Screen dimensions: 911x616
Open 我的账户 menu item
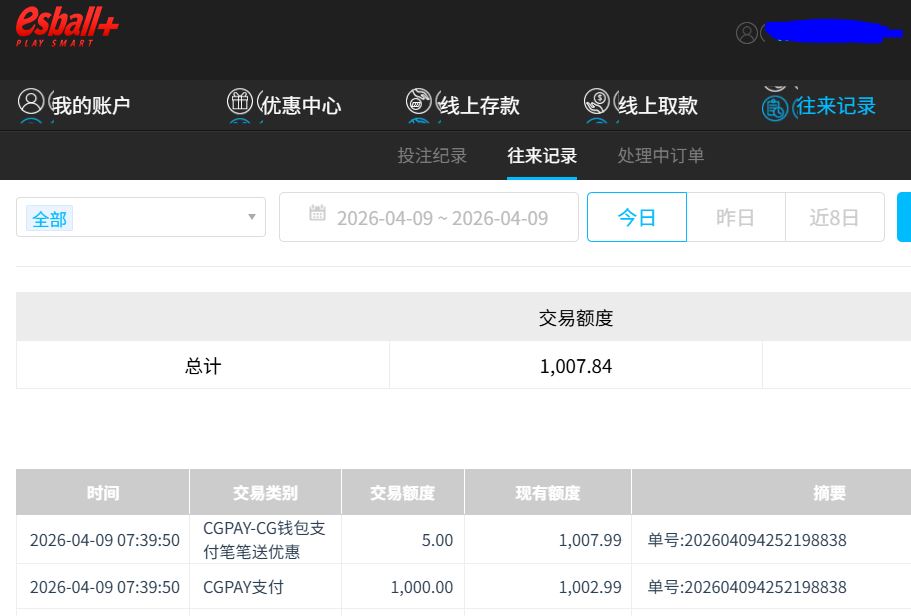[90, 105]
